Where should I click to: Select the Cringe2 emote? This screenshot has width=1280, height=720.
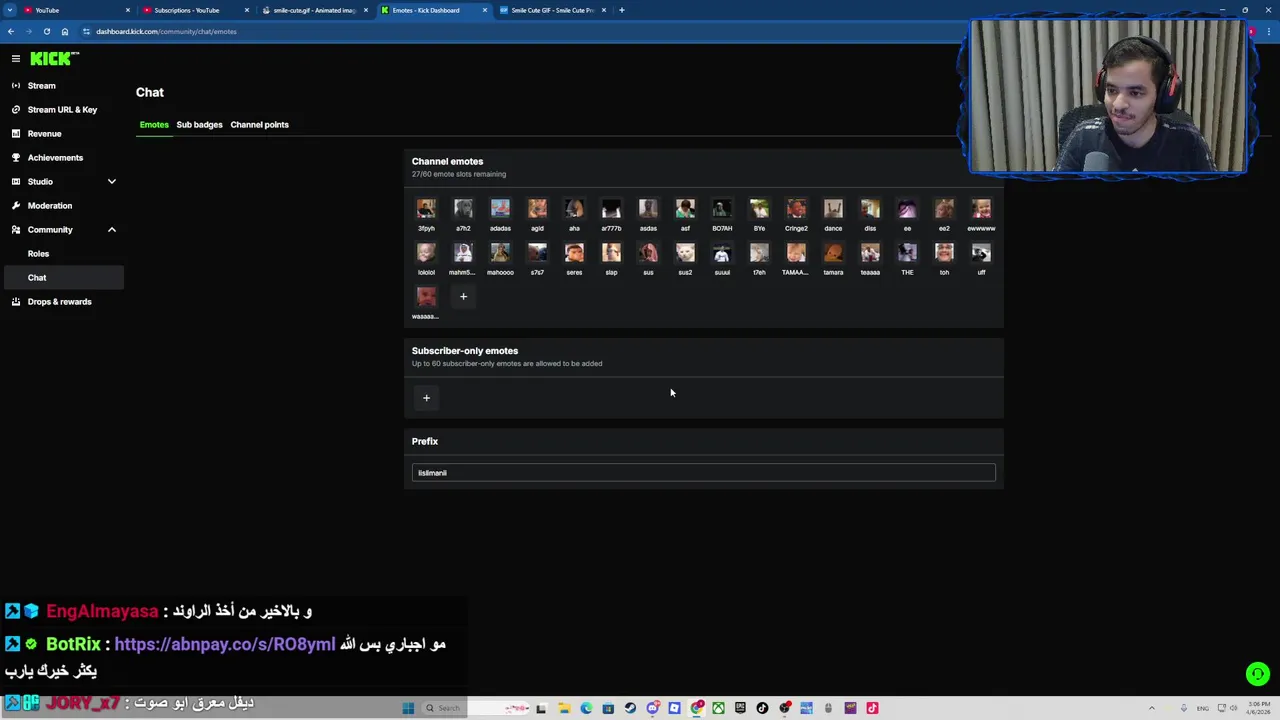796,209
